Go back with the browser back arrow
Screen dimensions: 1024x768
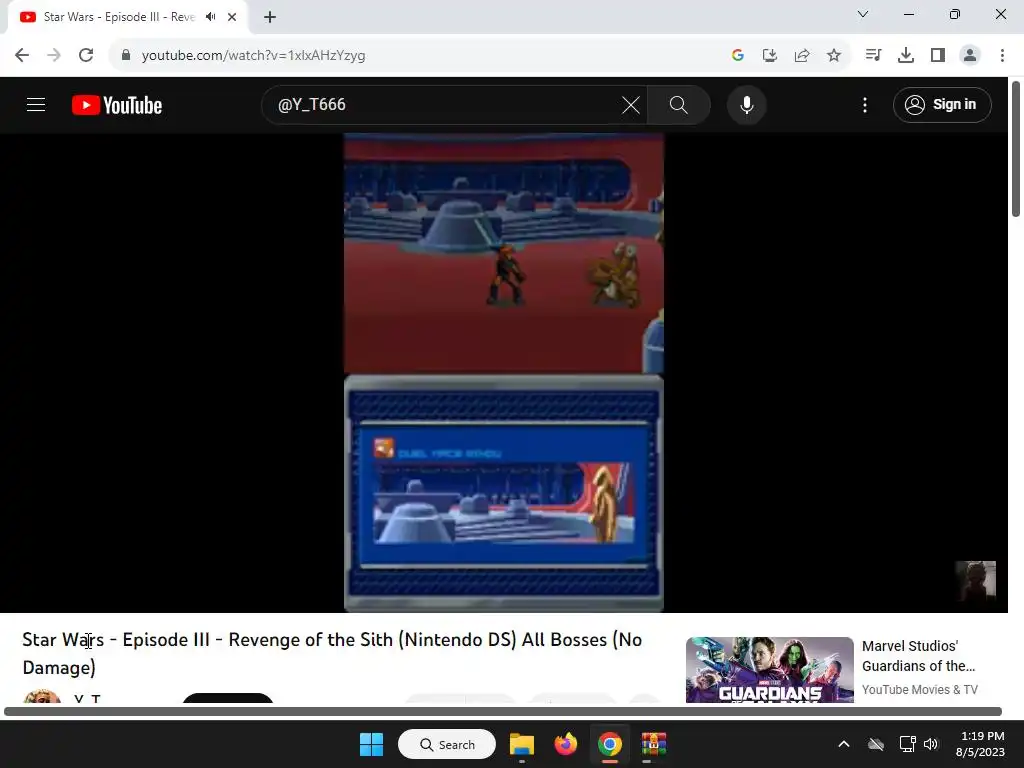pos(22,55)
